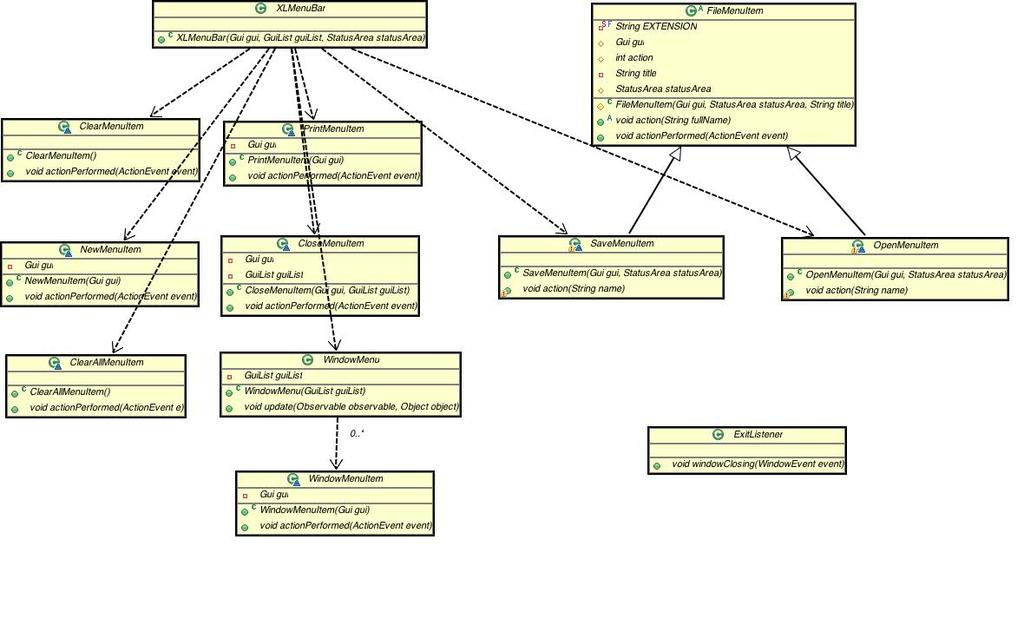Click the GuiList guiList field icon in WindowMenu
This screenshot has height=625, width=1024.
tap(229, 377)
